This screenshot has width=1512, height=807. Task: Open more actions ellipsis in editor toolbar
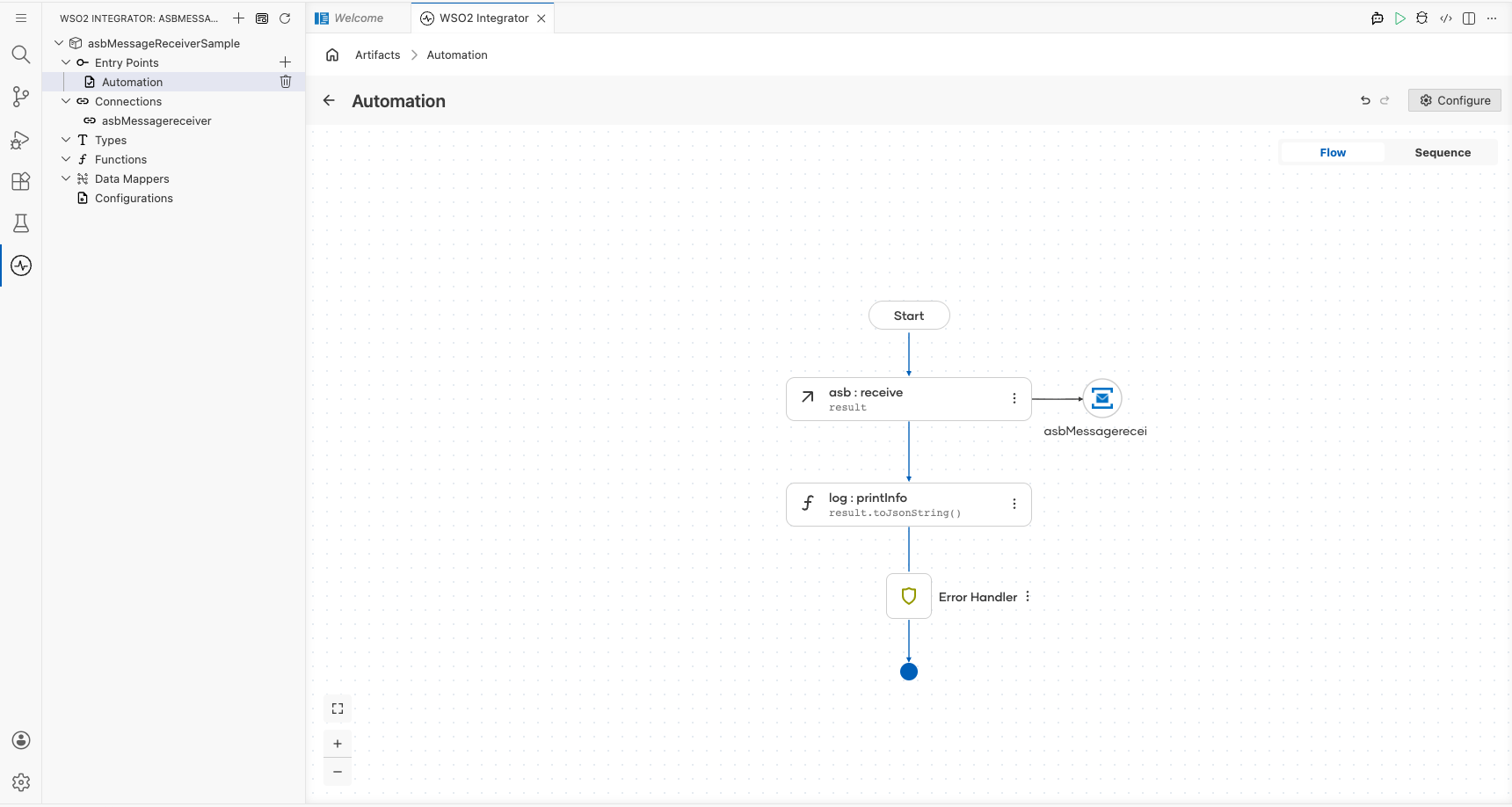coord(1492,18)
